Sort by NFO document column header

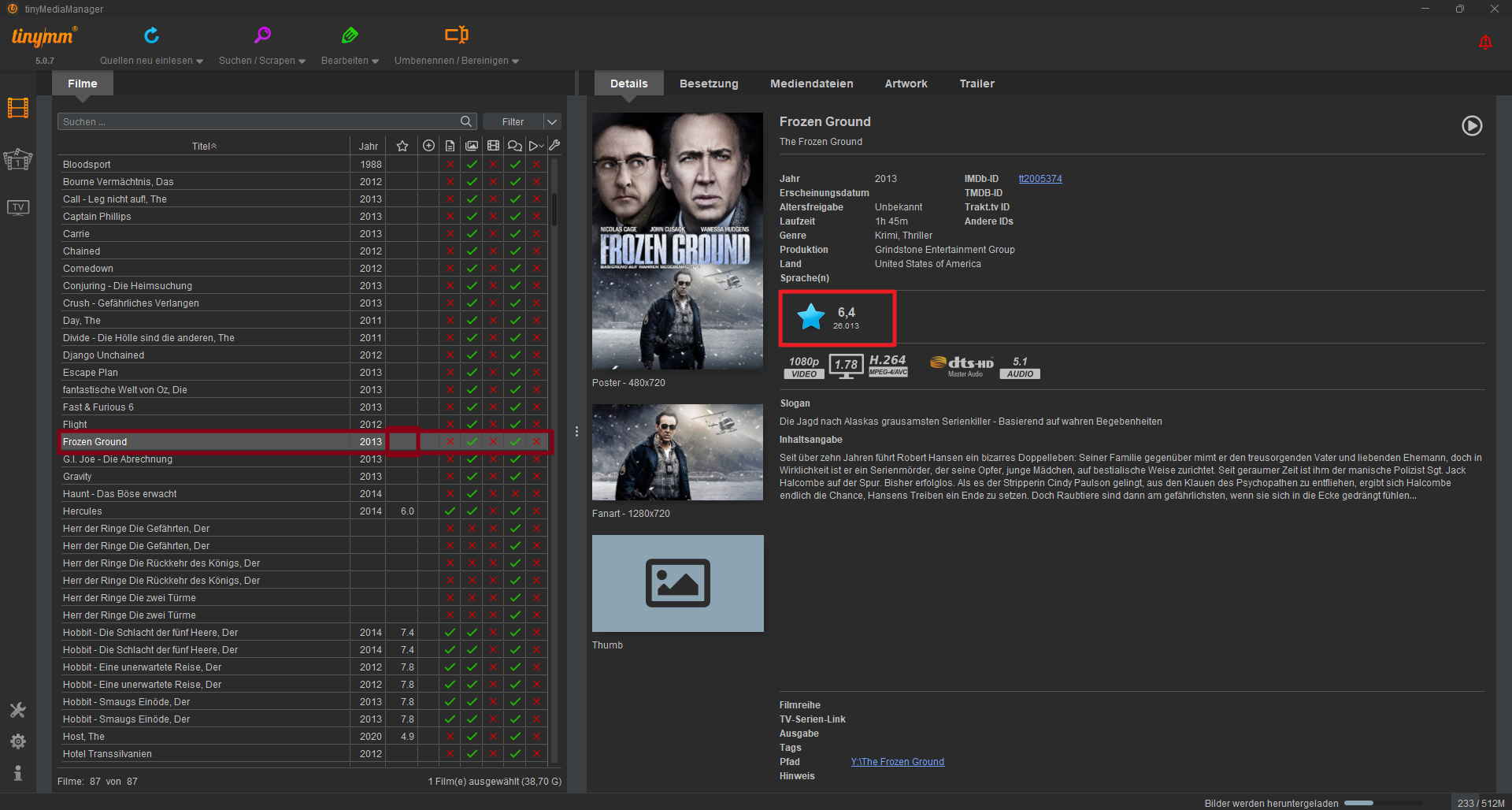(450, 146)
